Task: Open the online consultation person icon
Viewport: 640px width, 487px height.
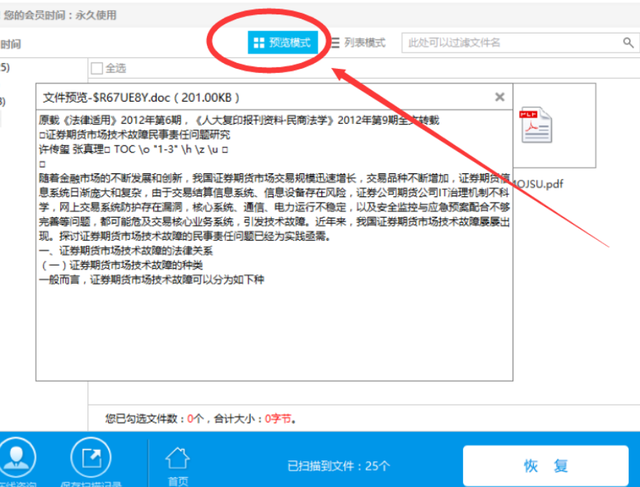Action: [x=16, y=457]
